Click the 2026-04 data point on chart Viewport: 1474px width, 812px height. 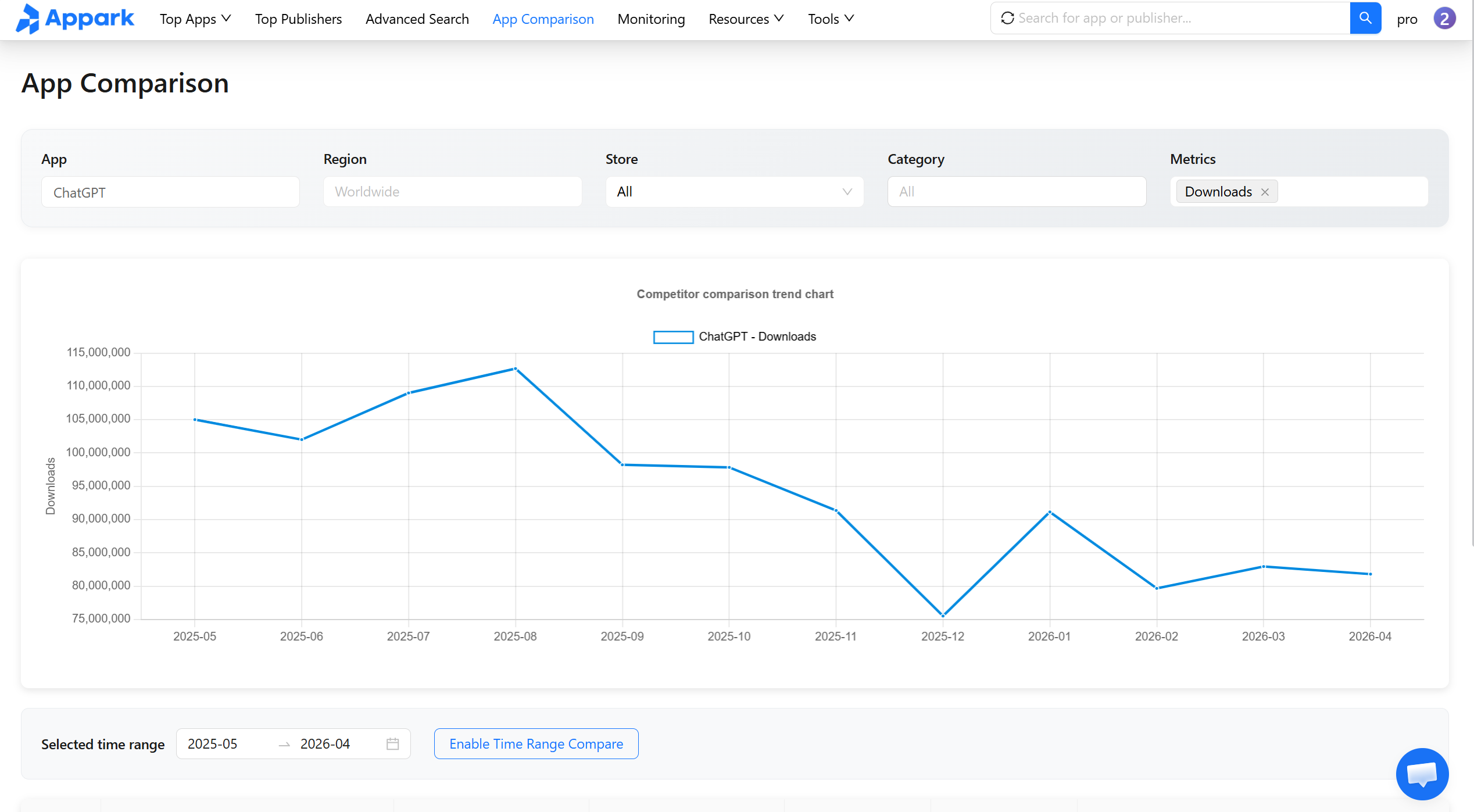click(1371, 574)
